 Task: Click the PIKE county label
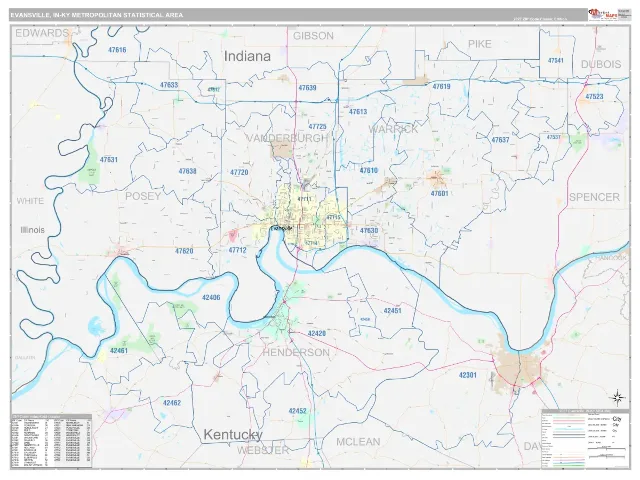480,44
